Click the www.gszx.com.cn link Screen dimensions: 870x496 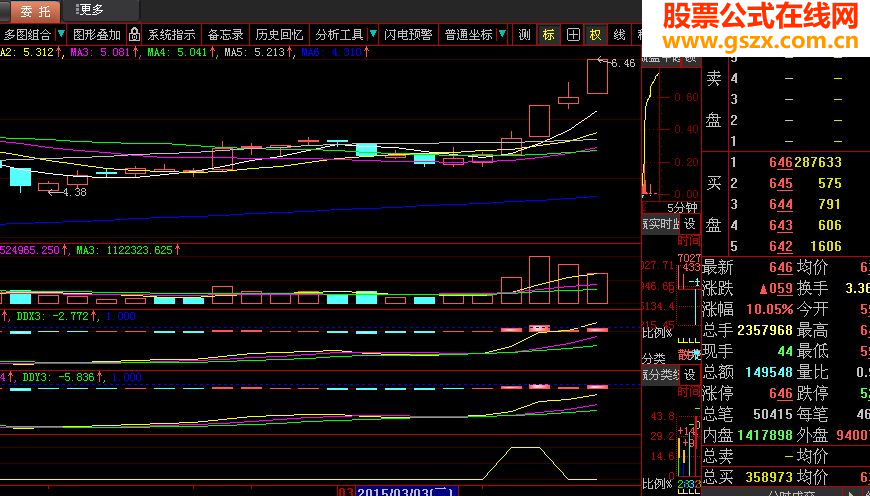(760, 41)
